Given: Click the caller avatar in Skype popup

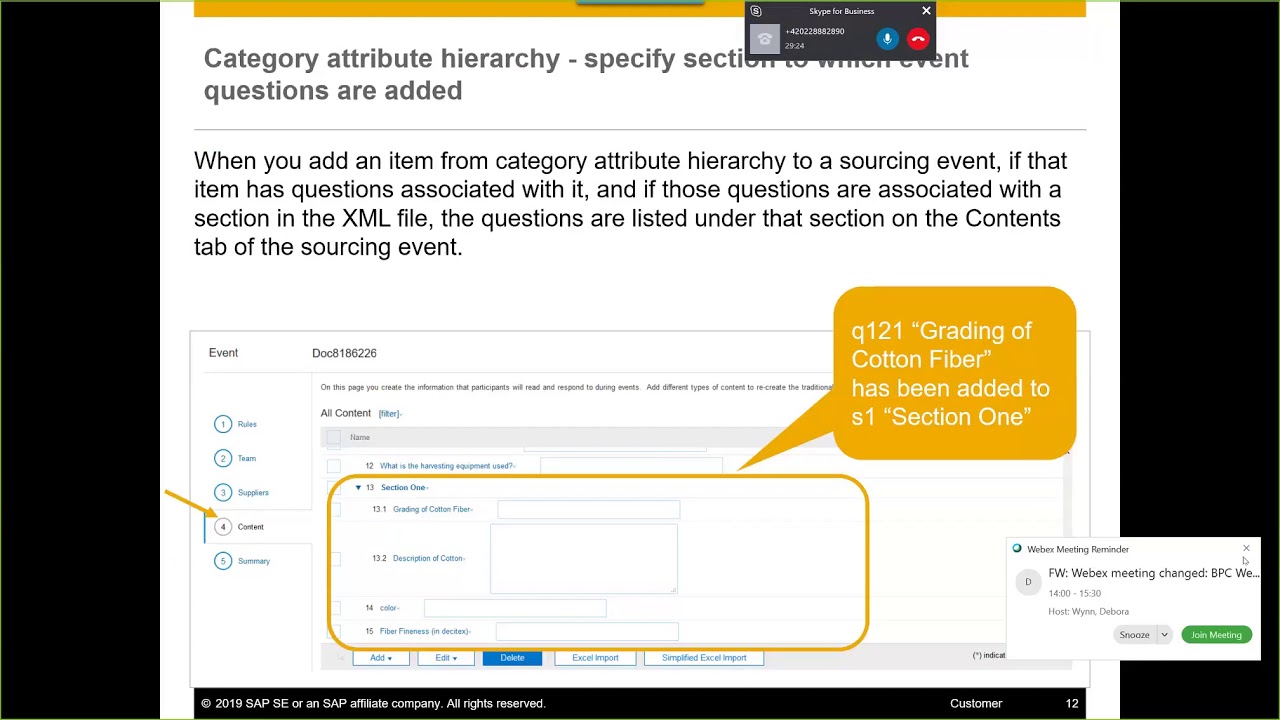Looking at the screenshot, I should coord(765,39).
